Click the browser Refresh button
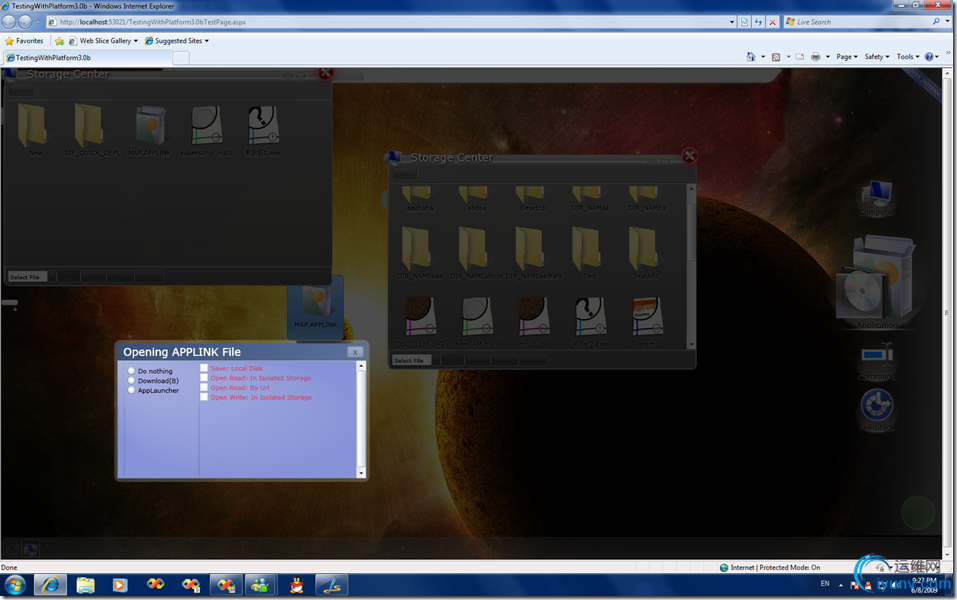Screen dimensions: 957x600 point(758,22)
